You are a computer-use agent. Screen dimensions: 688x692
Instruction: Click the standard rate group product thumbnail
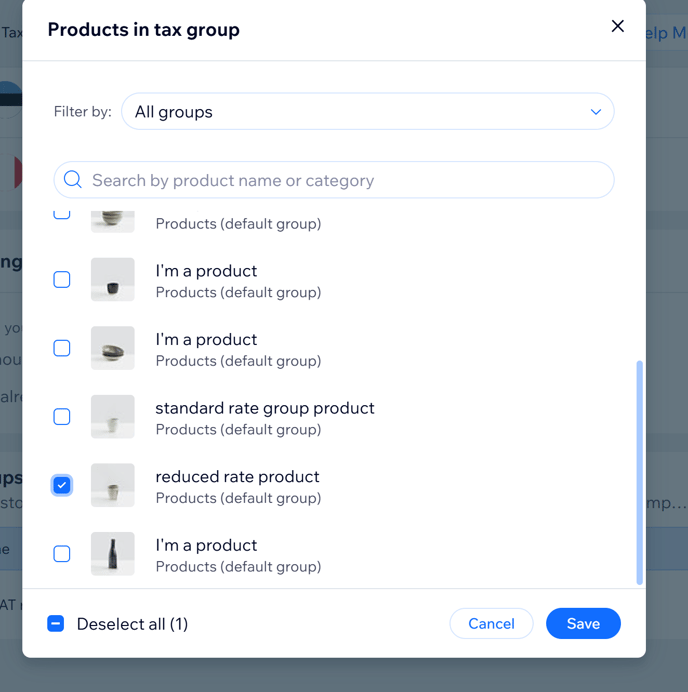tap(113, 417)
